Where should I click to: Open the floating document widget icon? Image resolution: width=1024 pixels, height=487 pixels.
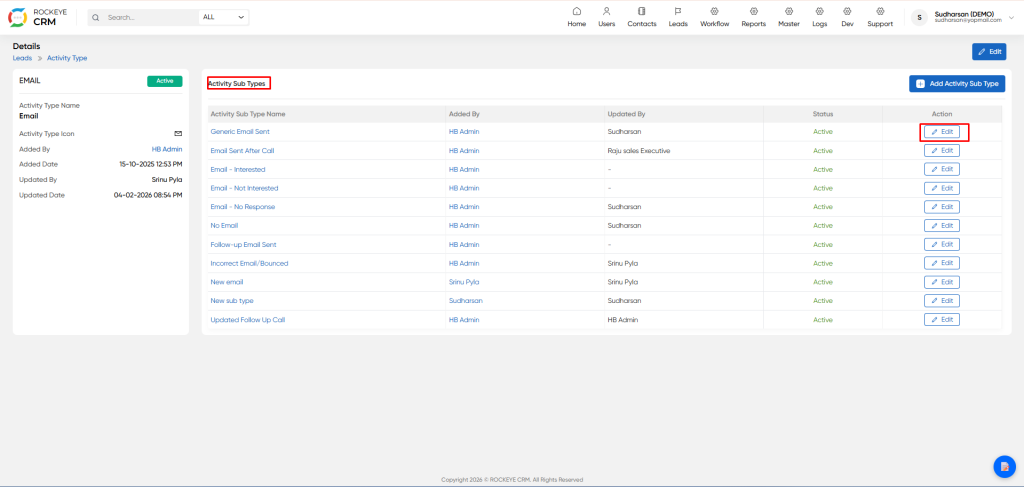pyautogui.click(x=1004, y=466)
